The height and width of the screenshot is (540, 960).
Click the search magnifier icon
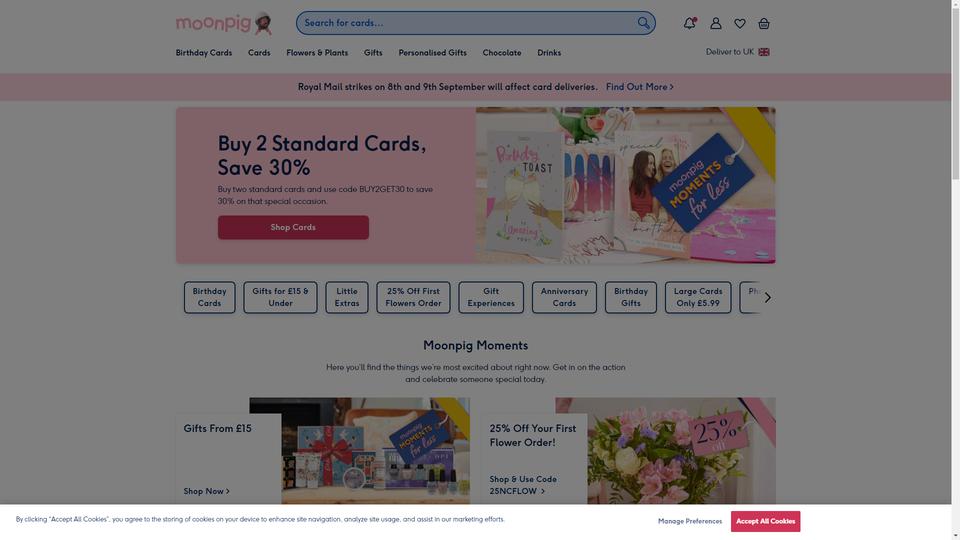coord(643,23)
